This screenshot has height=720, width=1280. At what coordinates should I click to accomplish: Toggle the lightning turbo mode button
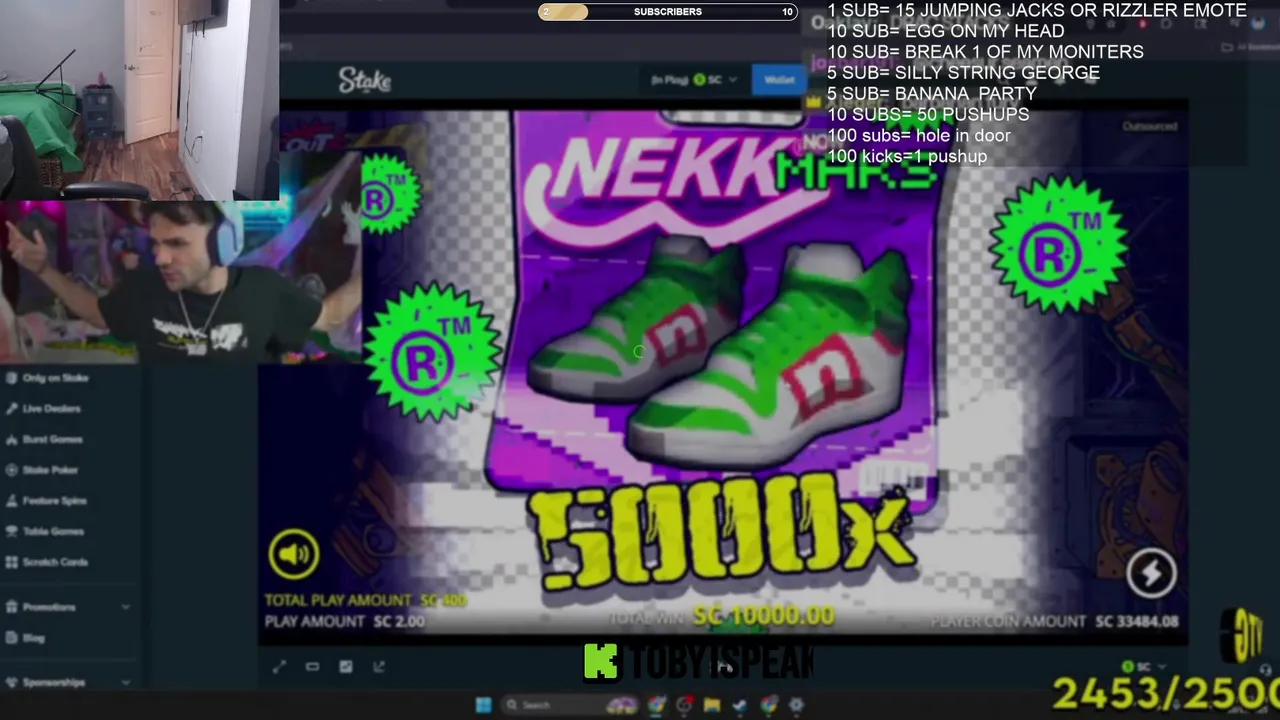click(x=1151, y=573)
